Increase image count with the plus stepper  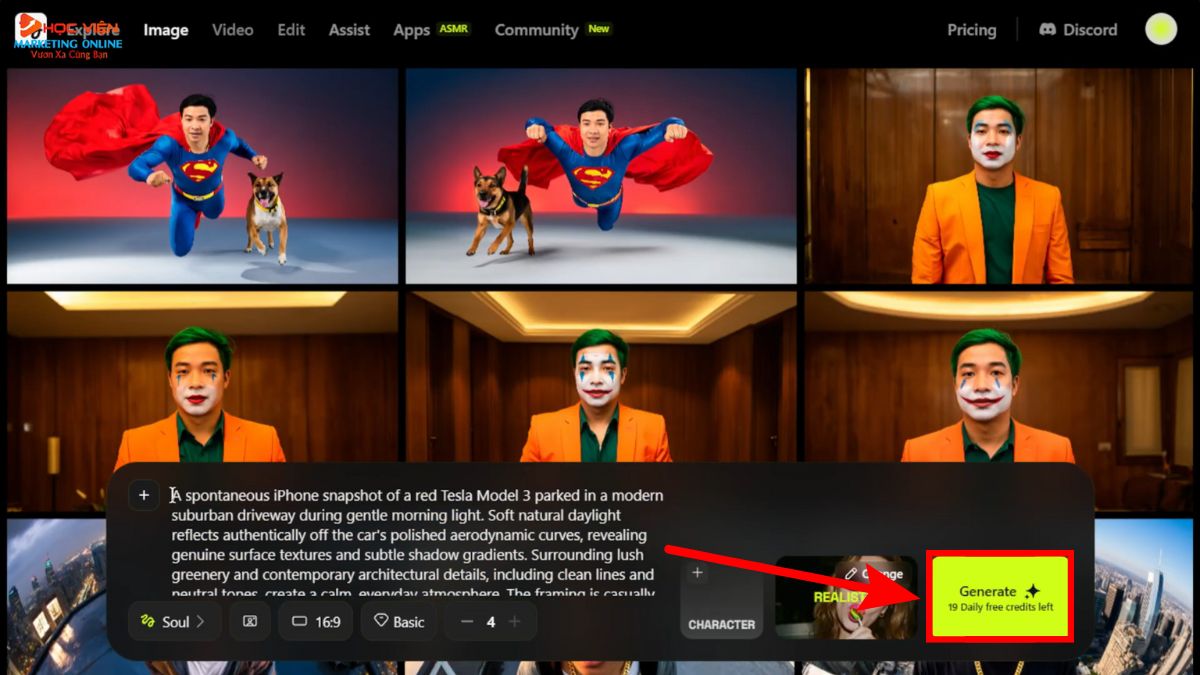click(514, 621)
